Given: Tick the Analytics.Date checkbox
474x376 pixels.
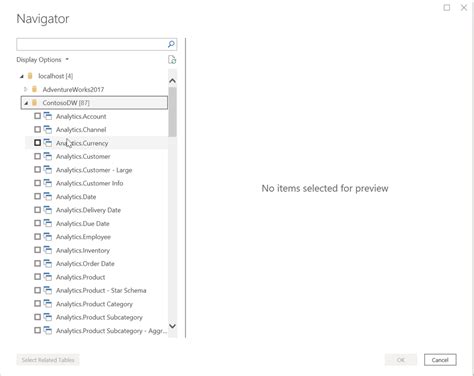Looking at the screenshot, I should [x=37, y=196].
